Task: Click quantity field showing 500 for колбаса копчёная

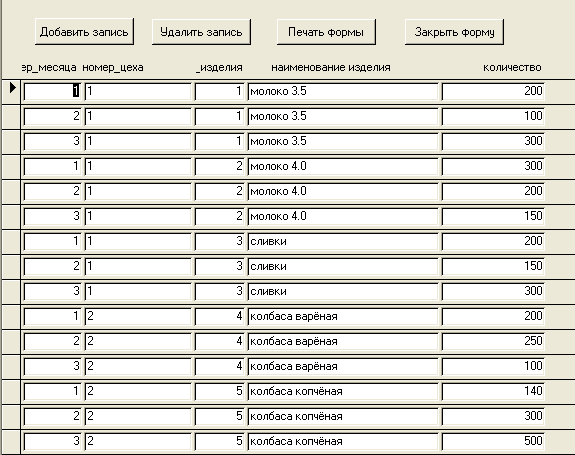Action: [493, 441]
